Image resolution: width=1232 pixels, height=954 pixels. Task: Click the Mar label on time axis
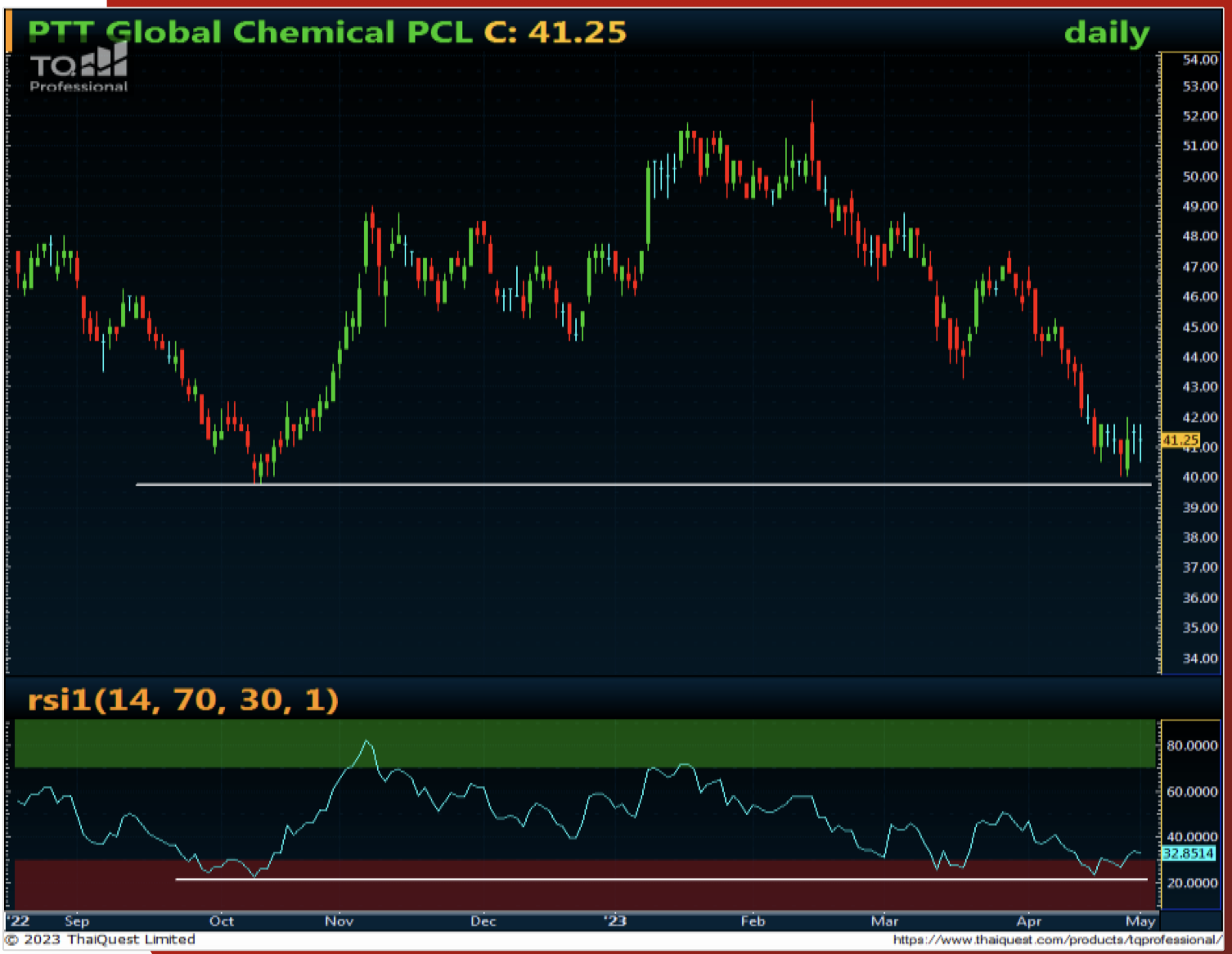884,921
